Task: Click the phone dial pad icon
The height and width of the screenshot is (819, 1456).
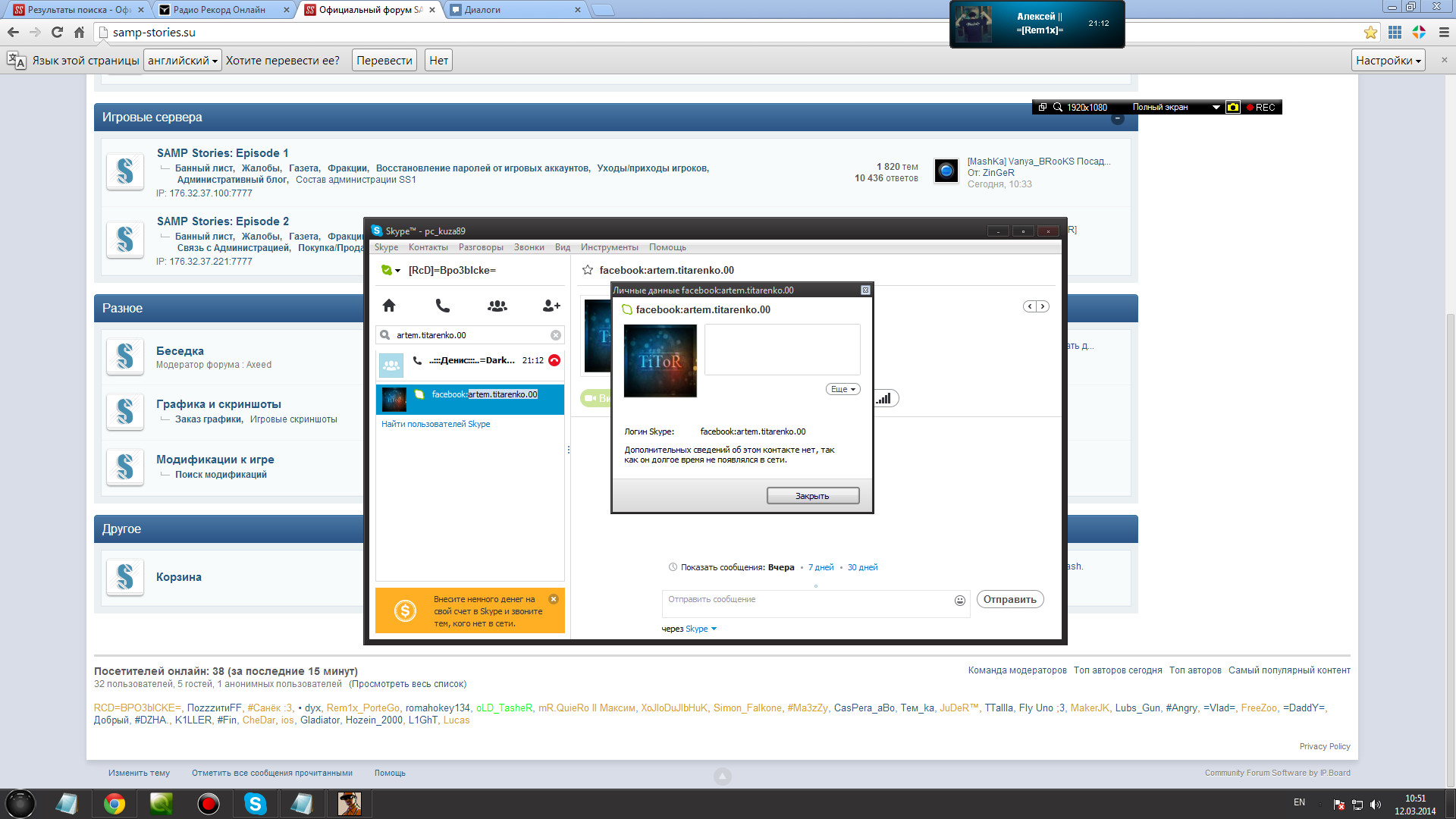Action: coord(443,305)
